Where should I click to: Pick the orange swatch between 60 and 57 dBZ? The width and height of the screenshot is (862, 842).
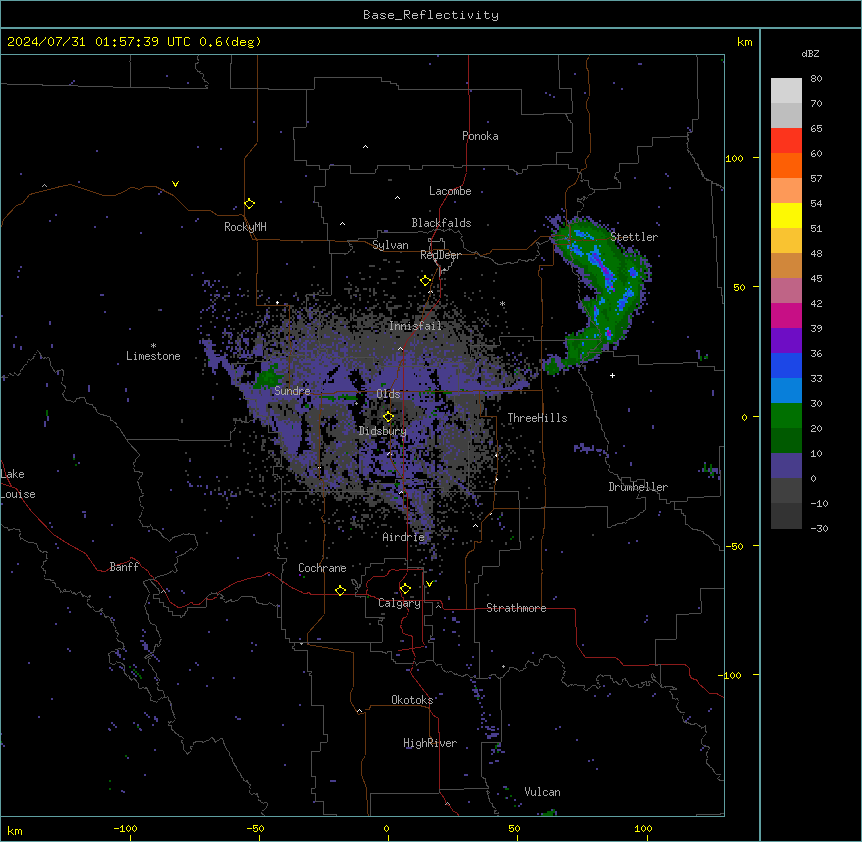coord(786,165)
